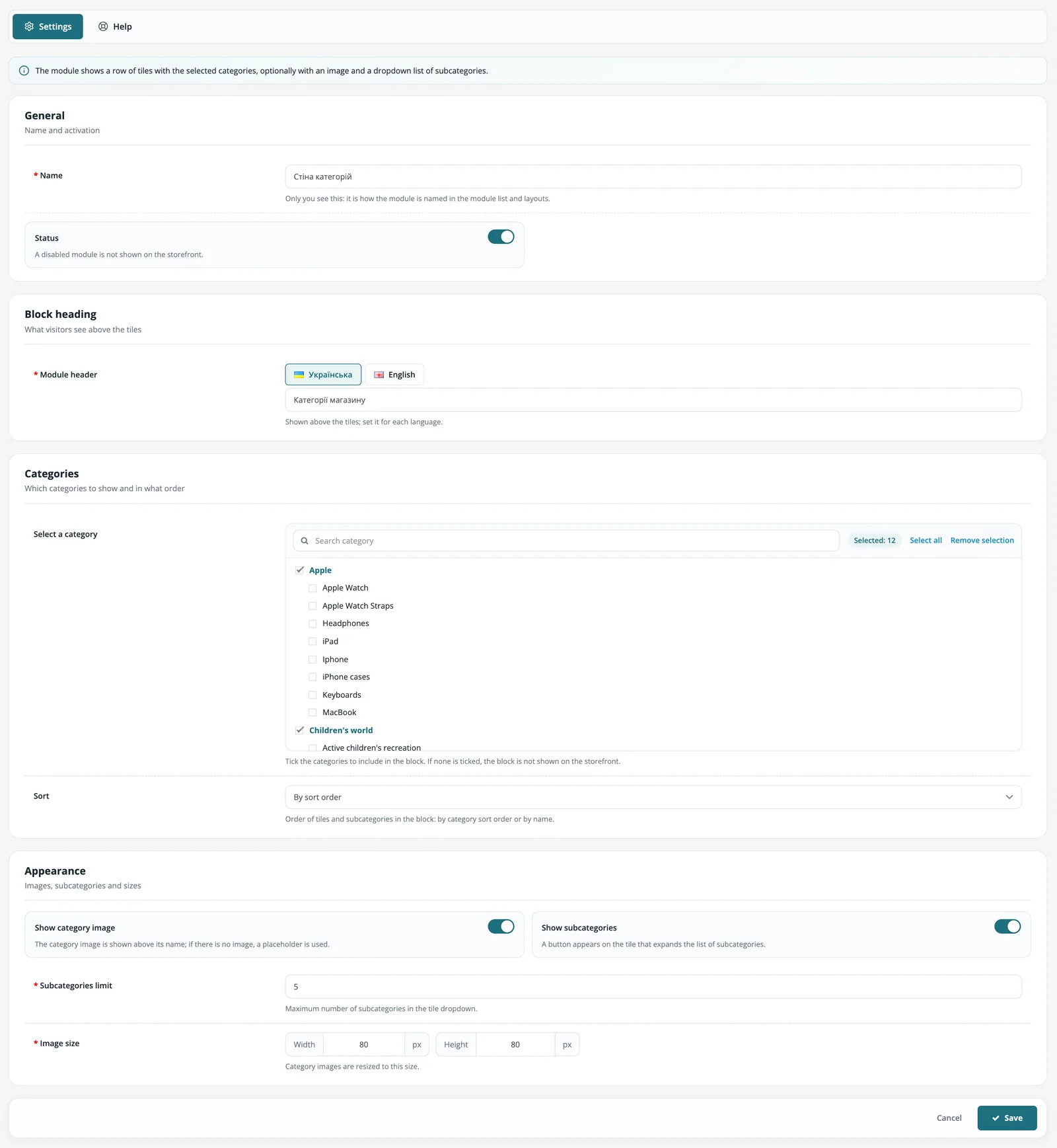Toggle Show category image switch

pos(501,927)
